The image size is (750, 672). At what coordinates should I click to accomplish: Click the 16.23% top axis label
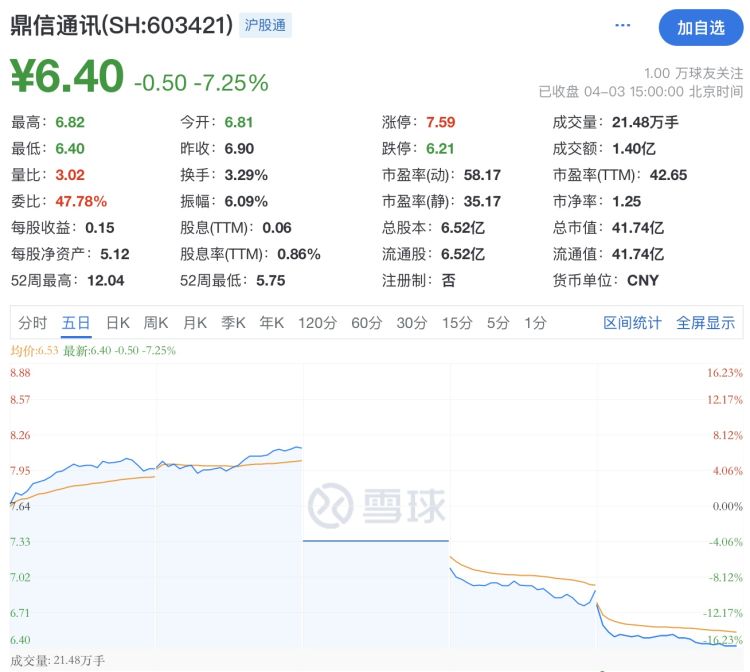pos(725,373)
